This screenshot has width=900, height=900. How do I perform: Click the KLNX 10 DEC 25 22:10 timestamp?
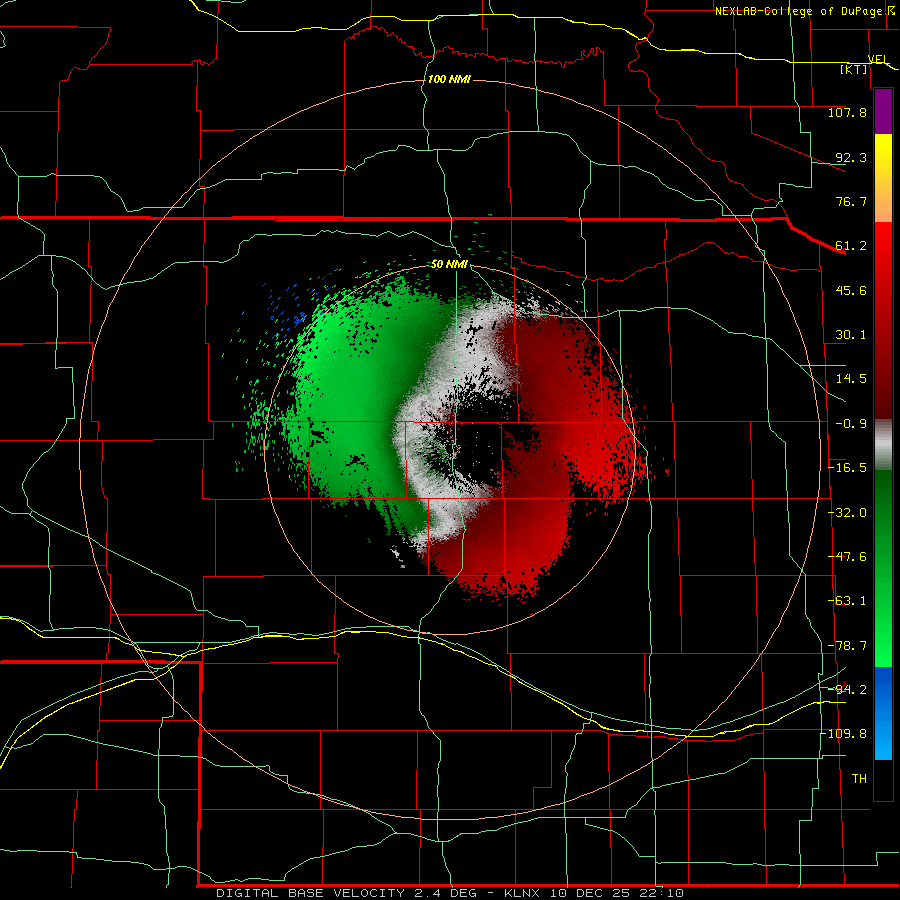[594, 893]
